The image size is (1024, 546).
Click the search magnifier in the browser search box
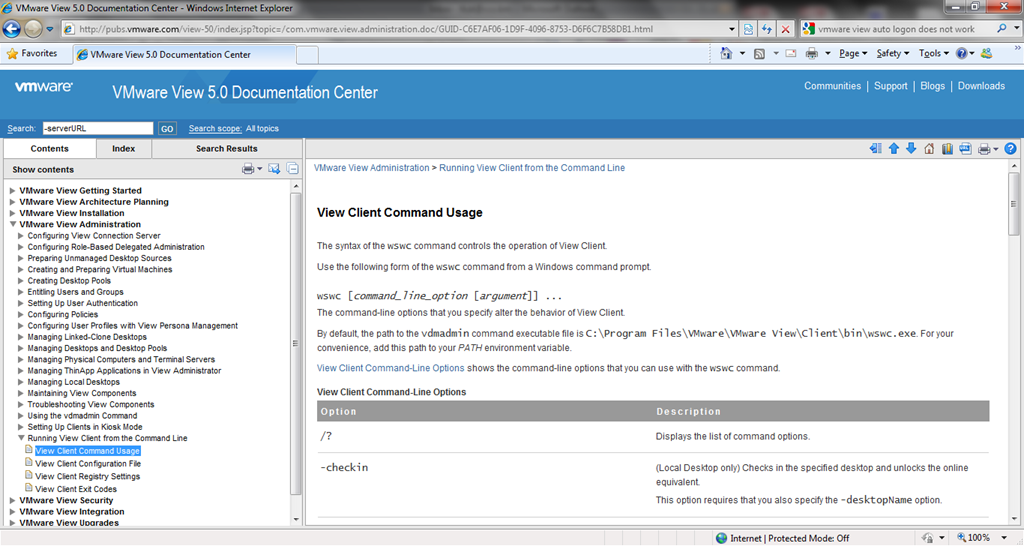point(1001,29)
